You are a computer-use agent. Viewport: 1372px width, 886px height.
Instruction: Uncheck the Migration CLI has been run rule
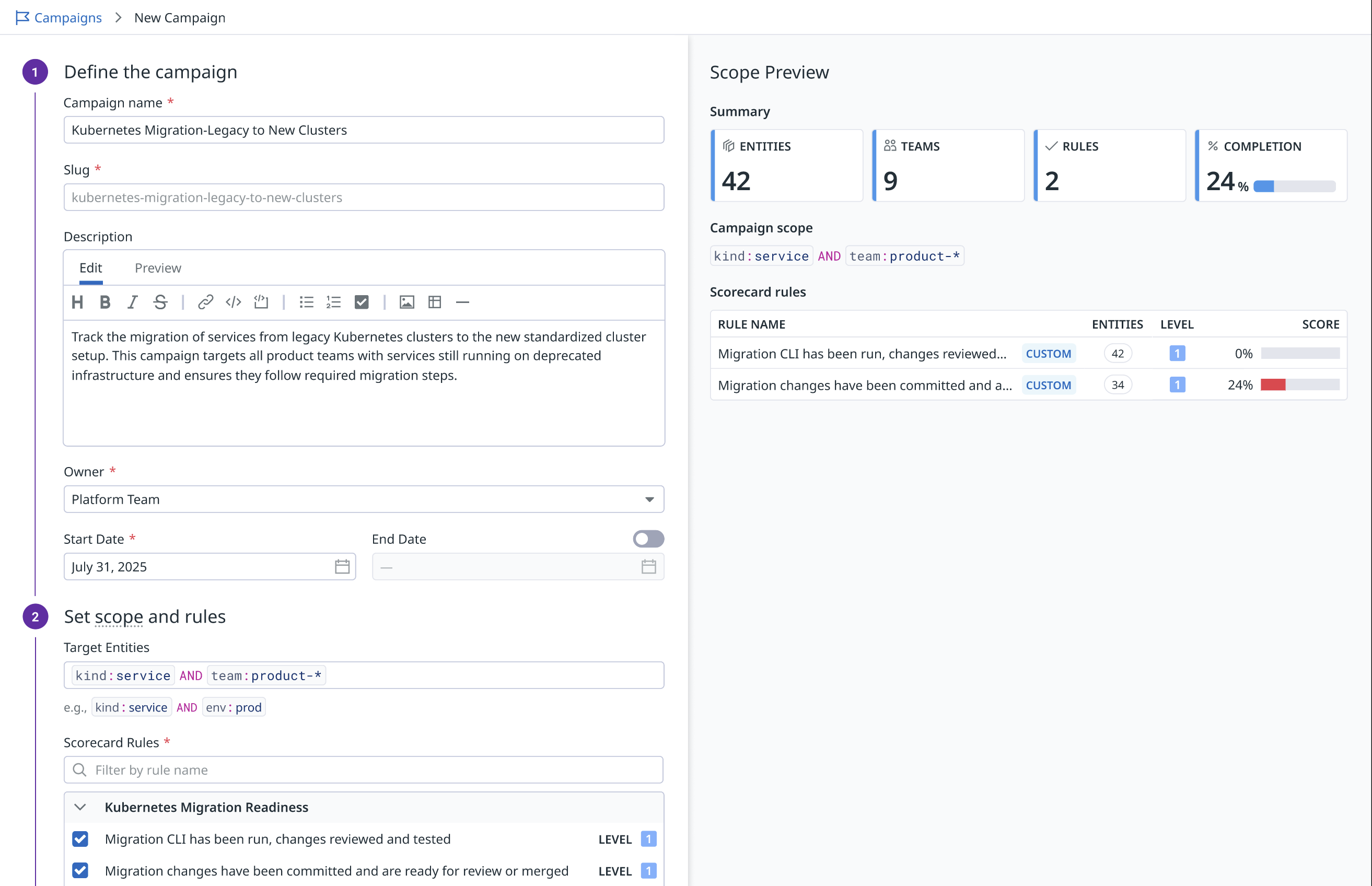coord(80,839)
